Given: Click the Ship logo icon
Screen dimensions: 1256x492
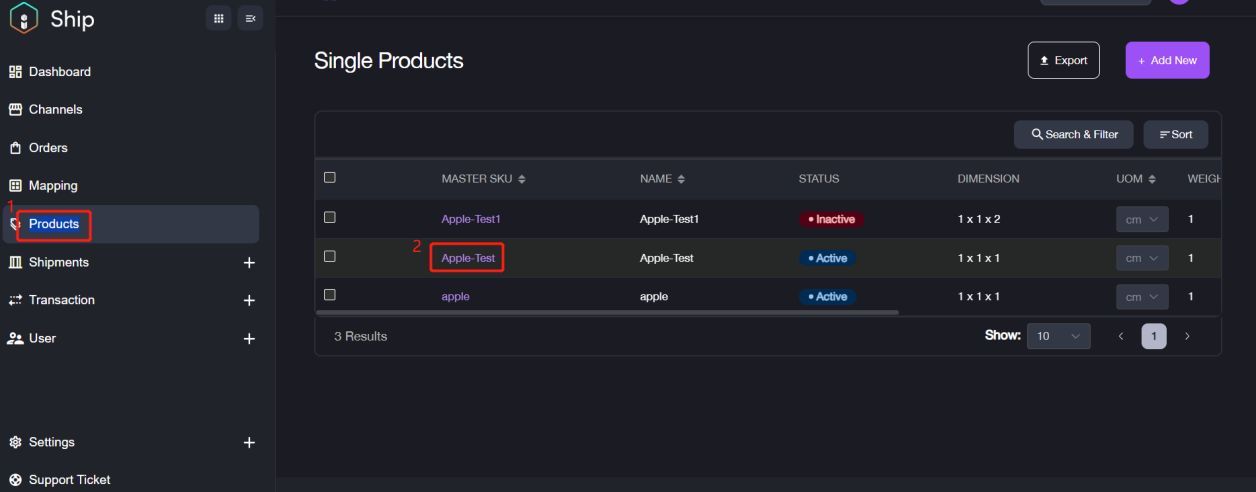Looking at the screenshot, I should coord(23,18).
